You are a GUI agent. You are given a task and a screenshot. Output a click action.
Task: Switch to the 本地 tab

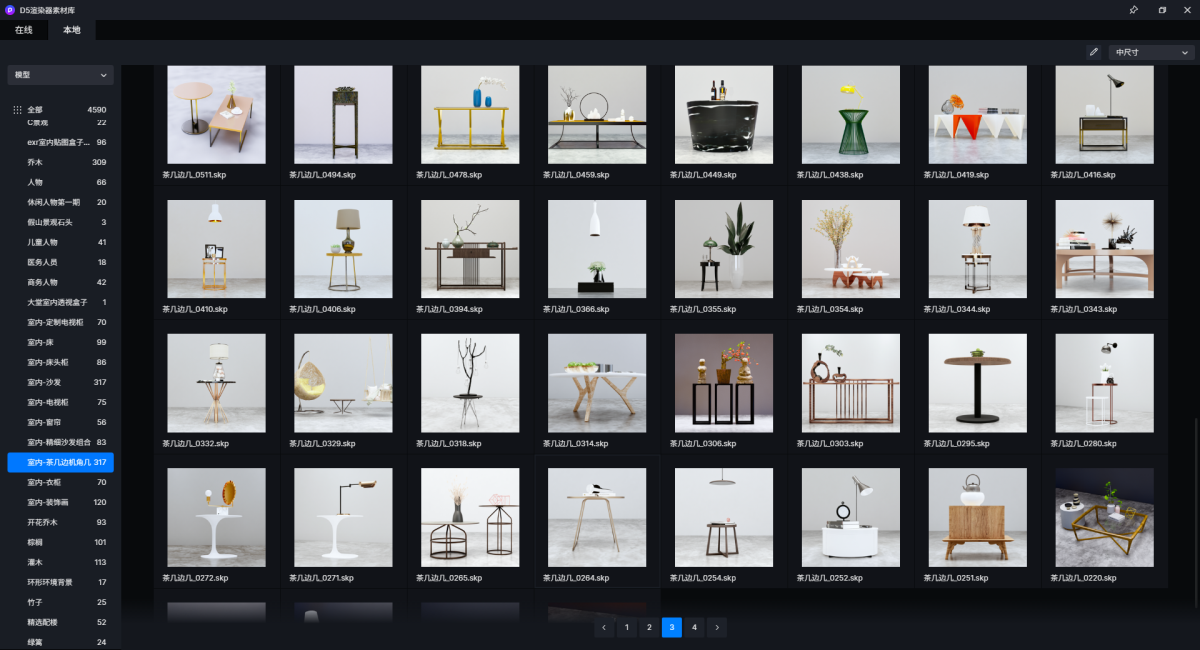click(x=72, y=30)
